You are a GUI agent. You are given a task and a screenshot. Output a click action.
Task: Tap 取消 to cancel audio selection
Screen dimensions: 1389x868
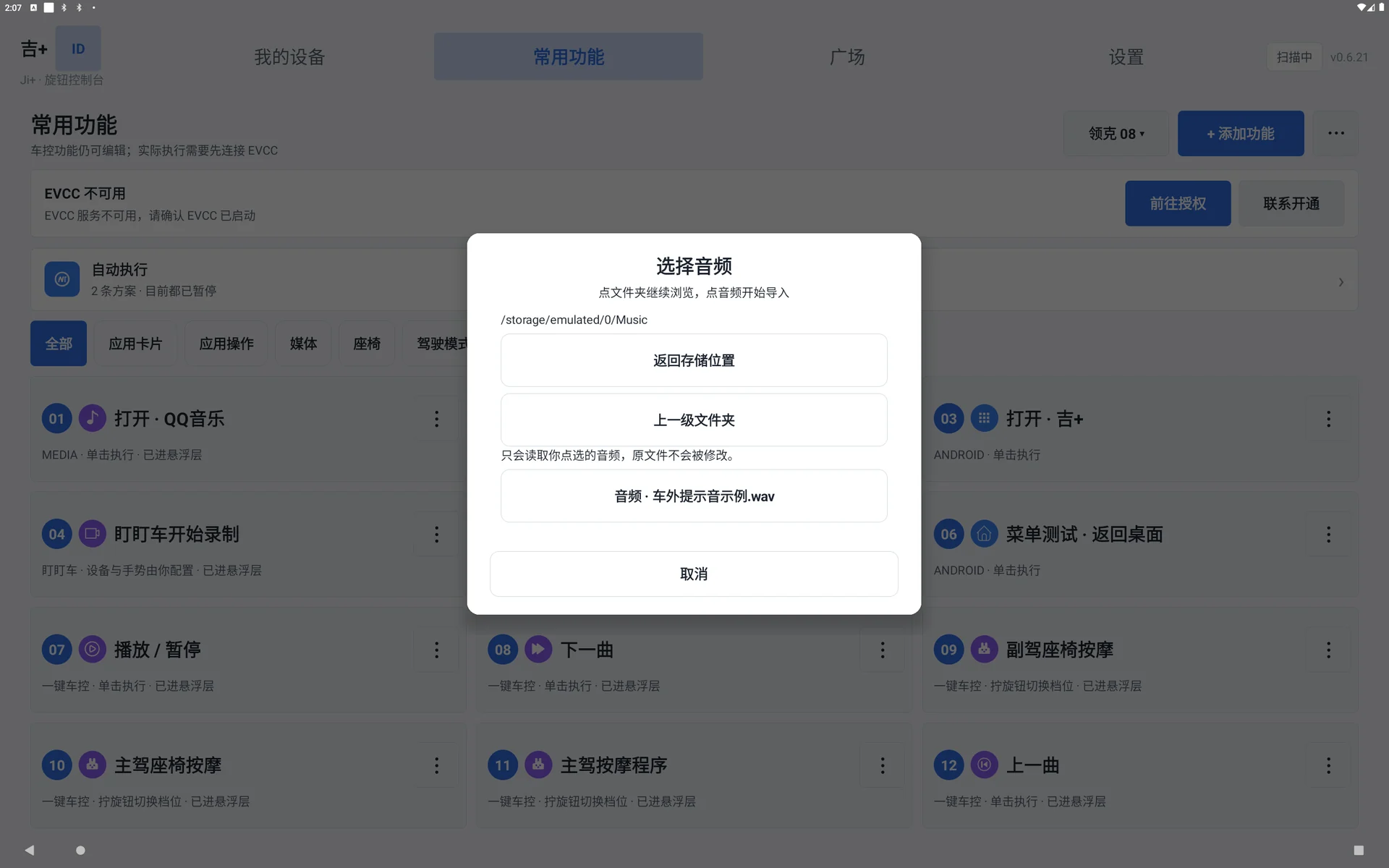pyautogui.click(x=694, y=574)
